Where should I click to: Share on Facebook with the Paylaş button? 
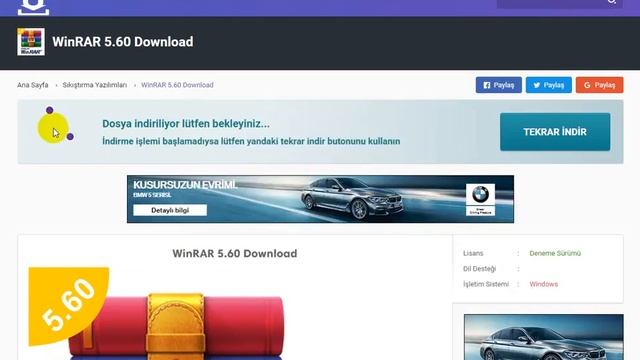(x=498, y=85)
